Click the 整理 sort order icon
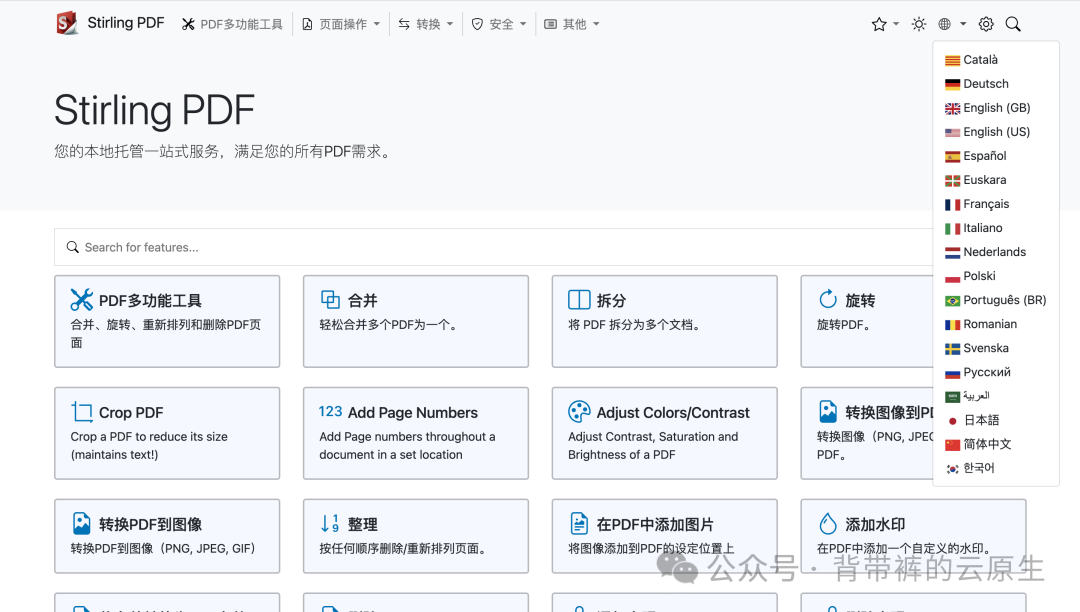Screen dimensions: 1080x612 point(331,523)
